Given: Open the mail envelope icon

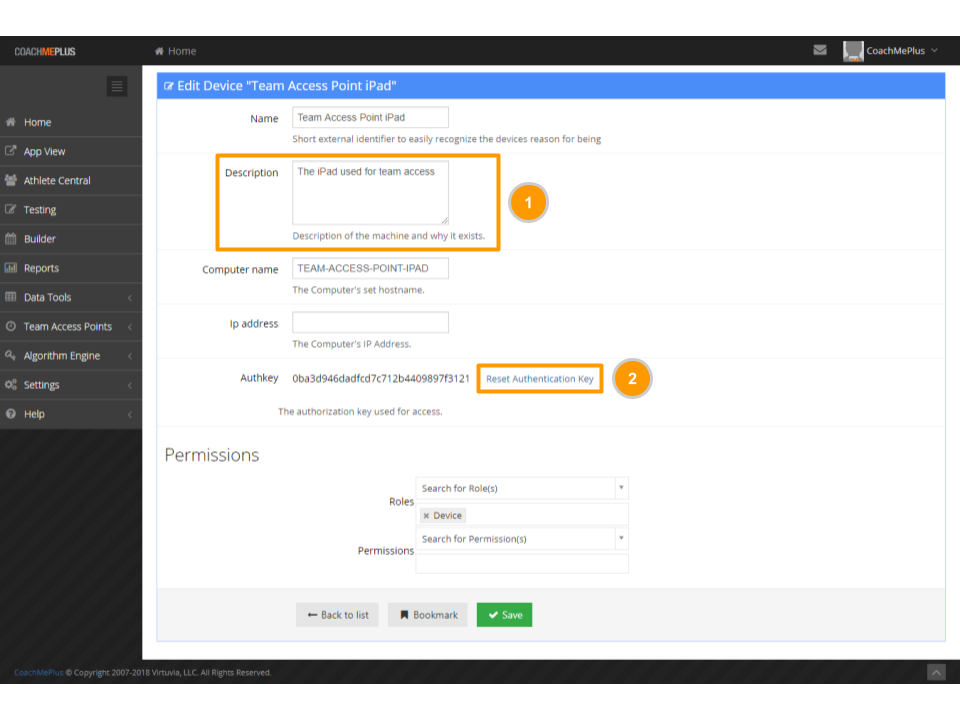Looking at the screenshot, I should tap(820, 50).
